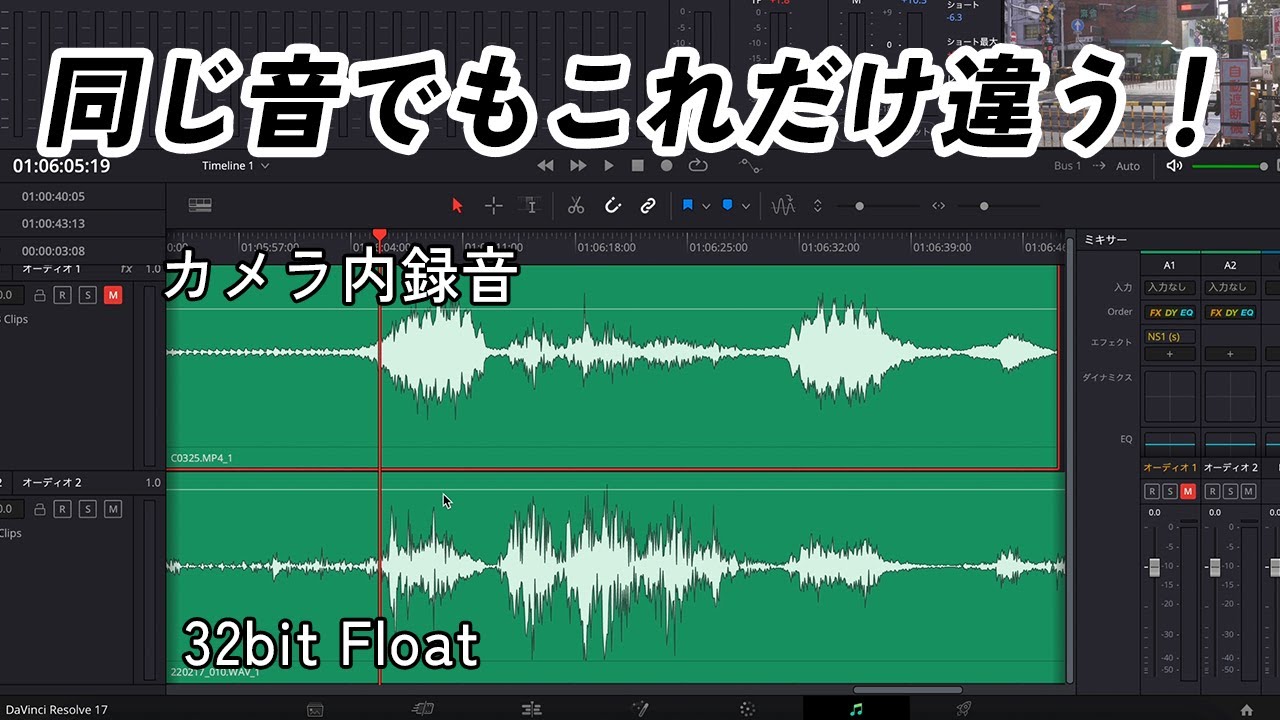This screenshot has width=1280, height=720.
Task: Click the A1 mixer fader handle
Action: pyautogui.click(x=1154, y=567)
